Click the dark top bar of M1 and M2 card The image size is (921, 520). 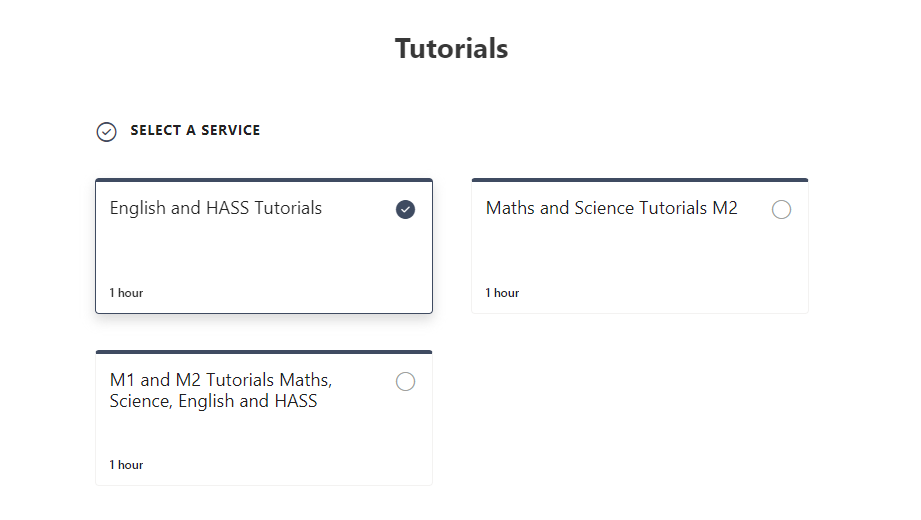tap(263, 352)
